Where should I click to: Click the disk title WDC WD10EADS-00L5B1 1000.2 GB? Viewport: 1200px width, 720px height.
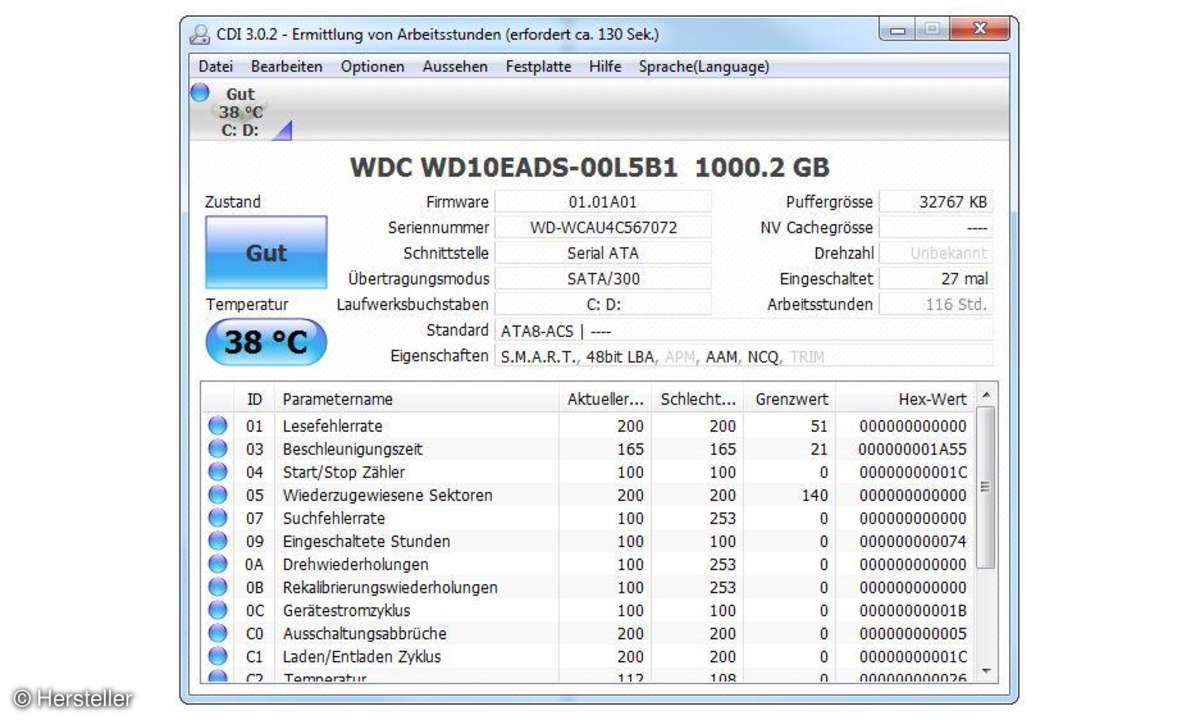[x=590, y=167]
